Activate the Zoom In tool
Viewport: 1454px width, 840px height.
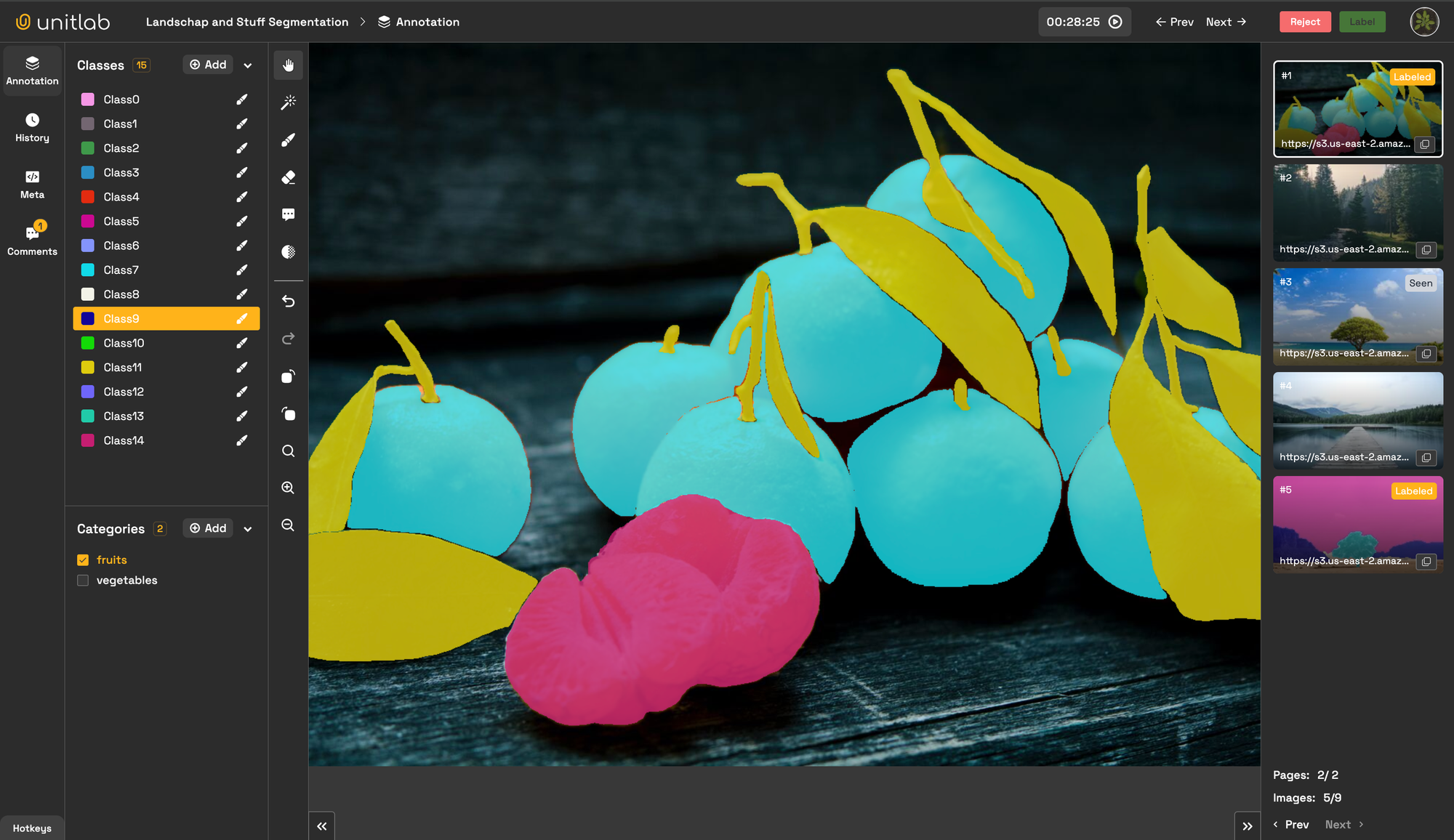288,488
